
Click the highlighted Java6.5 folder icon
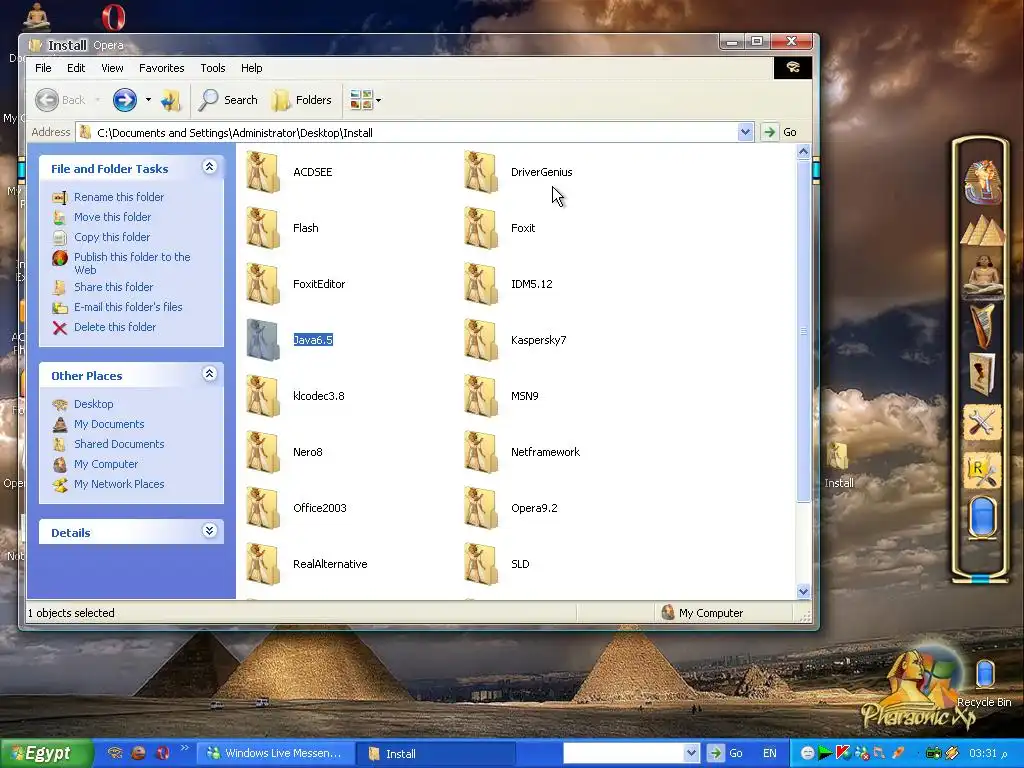click(x=263, y=340)
